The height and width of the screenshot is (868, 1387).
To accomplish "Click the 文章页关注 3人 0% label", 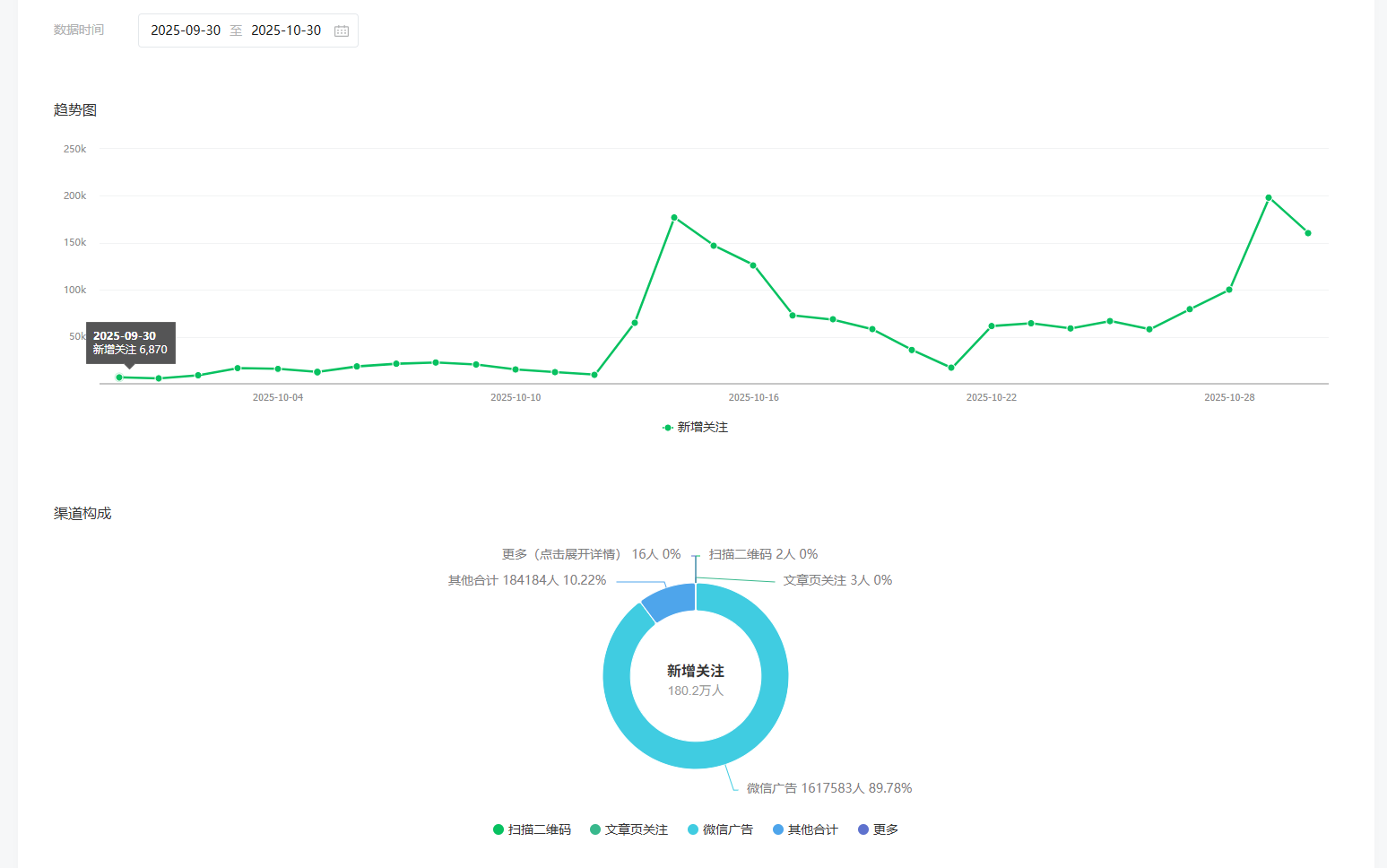I will [x=837, y=580].
